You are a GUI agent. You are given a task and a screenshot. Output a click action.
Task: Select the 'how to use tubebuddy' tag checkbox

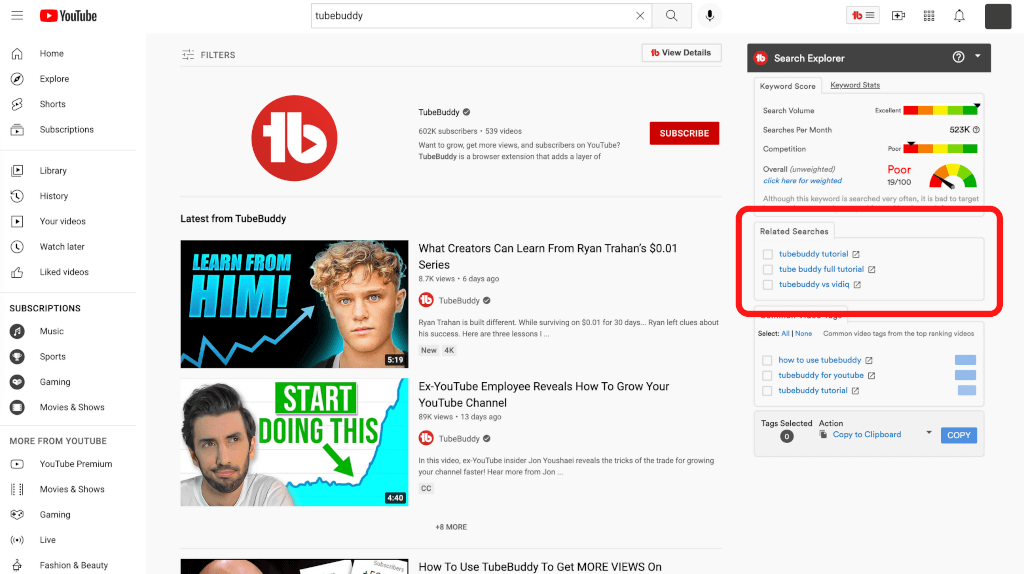pyautogui.click(x=767, y=360)
